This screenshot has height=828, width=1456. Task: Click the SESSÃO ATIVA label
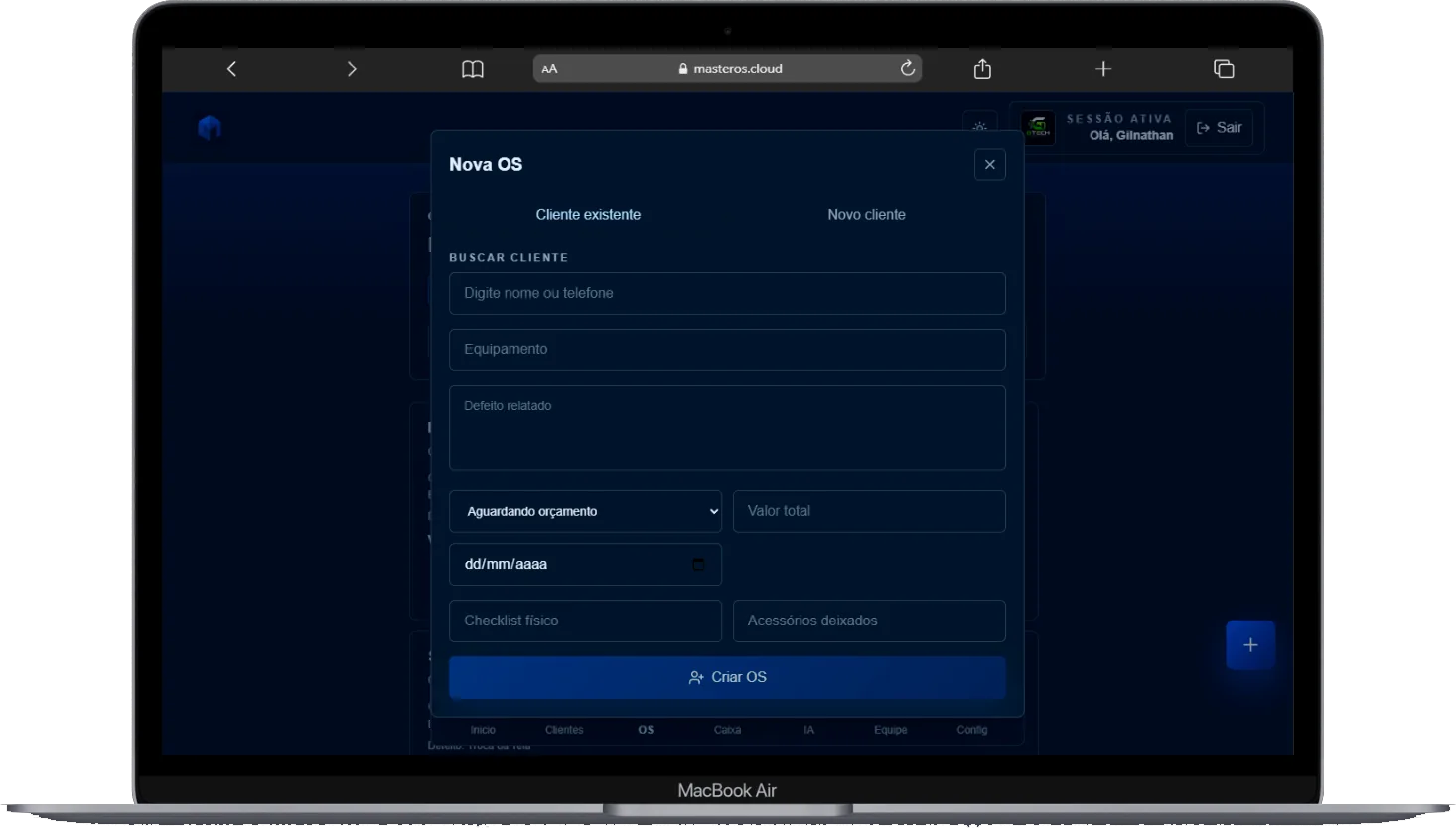coord(1119,119)
